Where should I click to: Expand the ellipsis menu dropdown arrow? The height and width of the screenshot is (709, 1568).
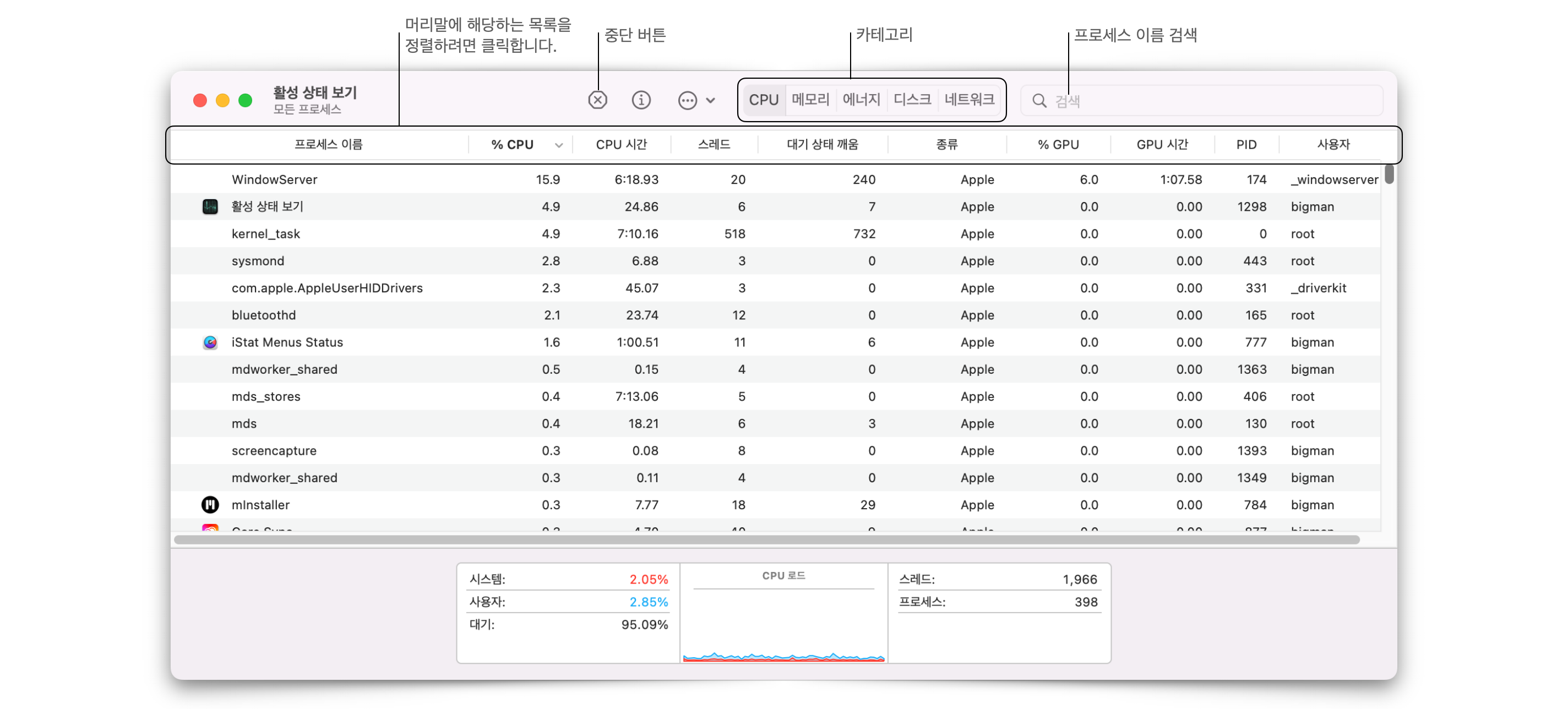[710, 100]
